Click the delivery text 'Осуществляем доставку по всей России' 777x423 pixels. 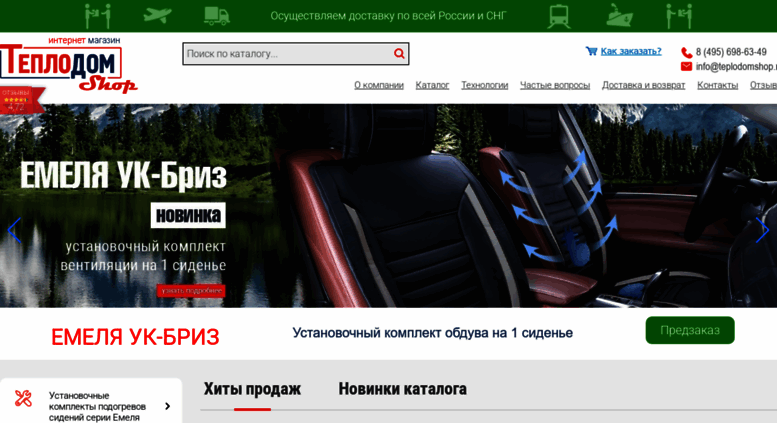(x=388, y=16)
